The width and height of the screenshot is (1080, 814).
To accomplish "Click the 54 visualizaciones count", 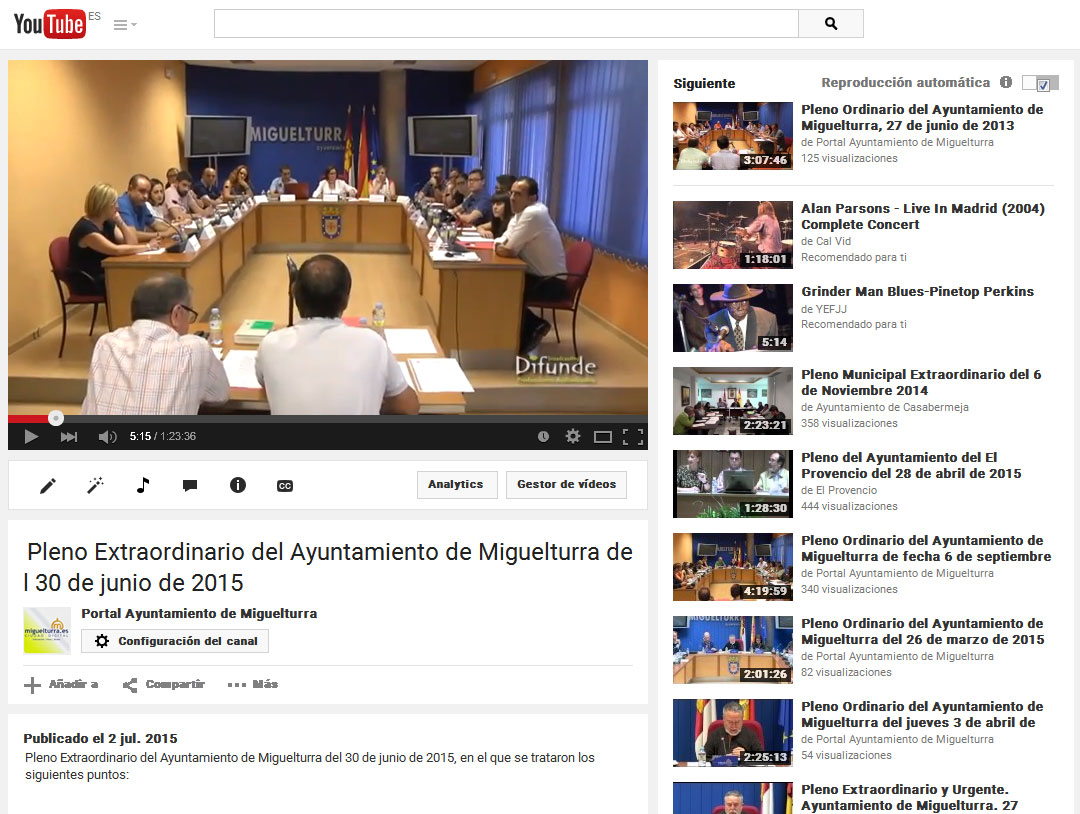I will point(847,755).
